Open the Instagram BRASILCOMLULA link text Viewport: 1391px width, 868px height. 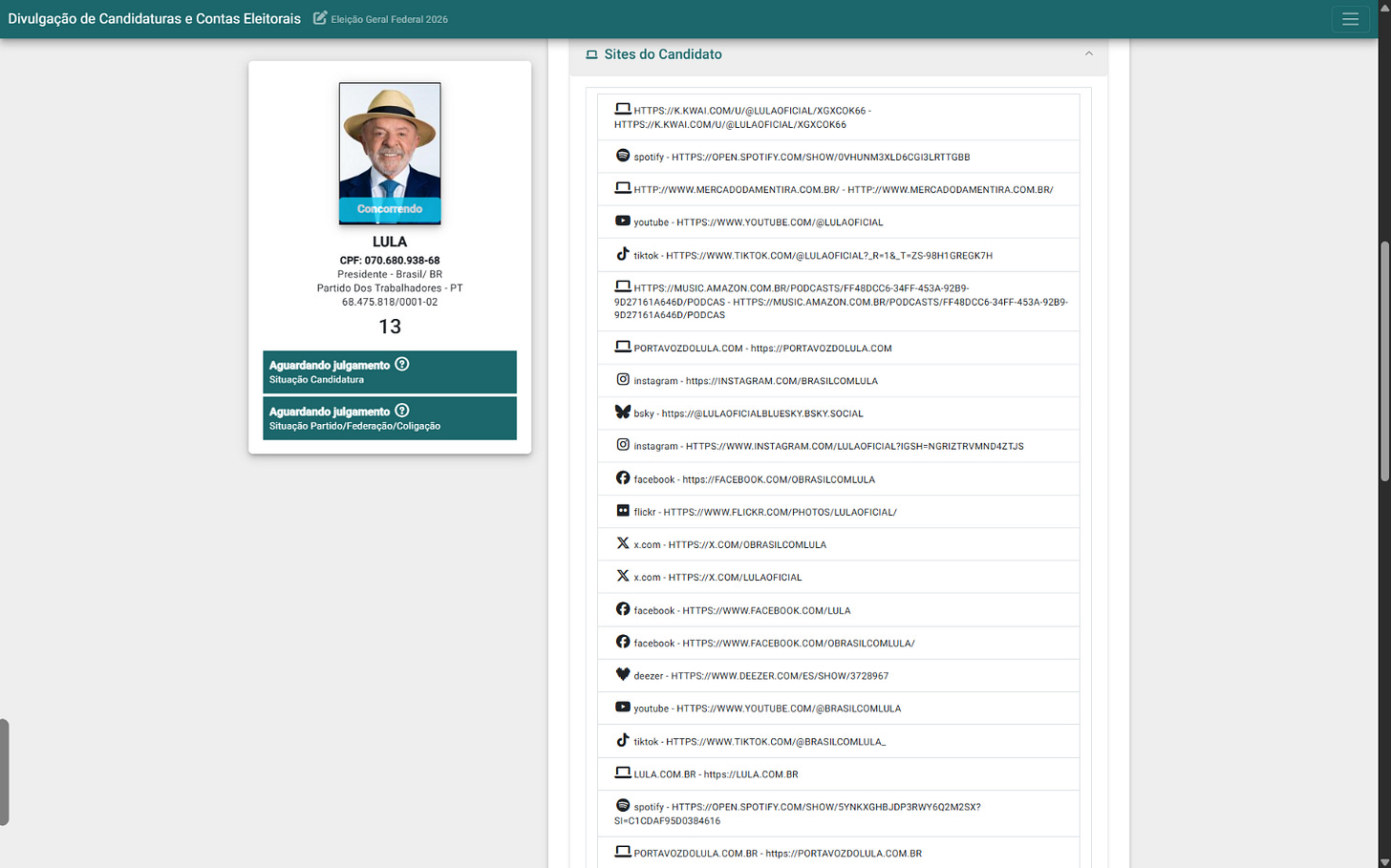coord(781,381)
